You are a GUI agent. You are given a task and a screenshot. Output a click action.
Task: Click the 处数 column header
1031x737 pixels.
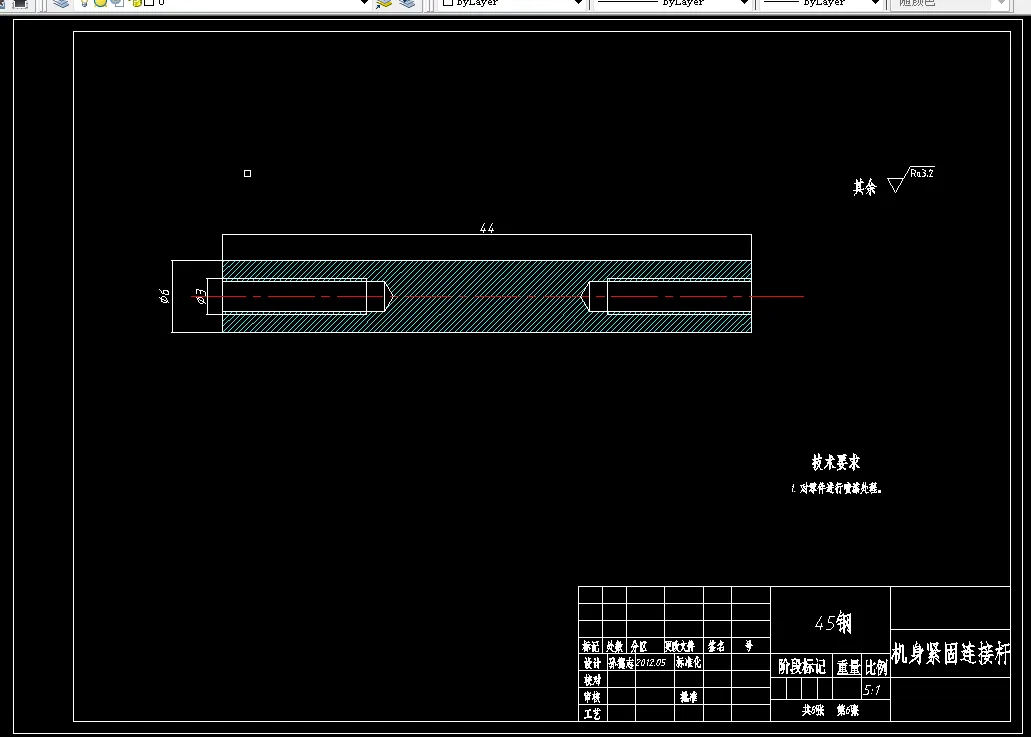(614, 646)
